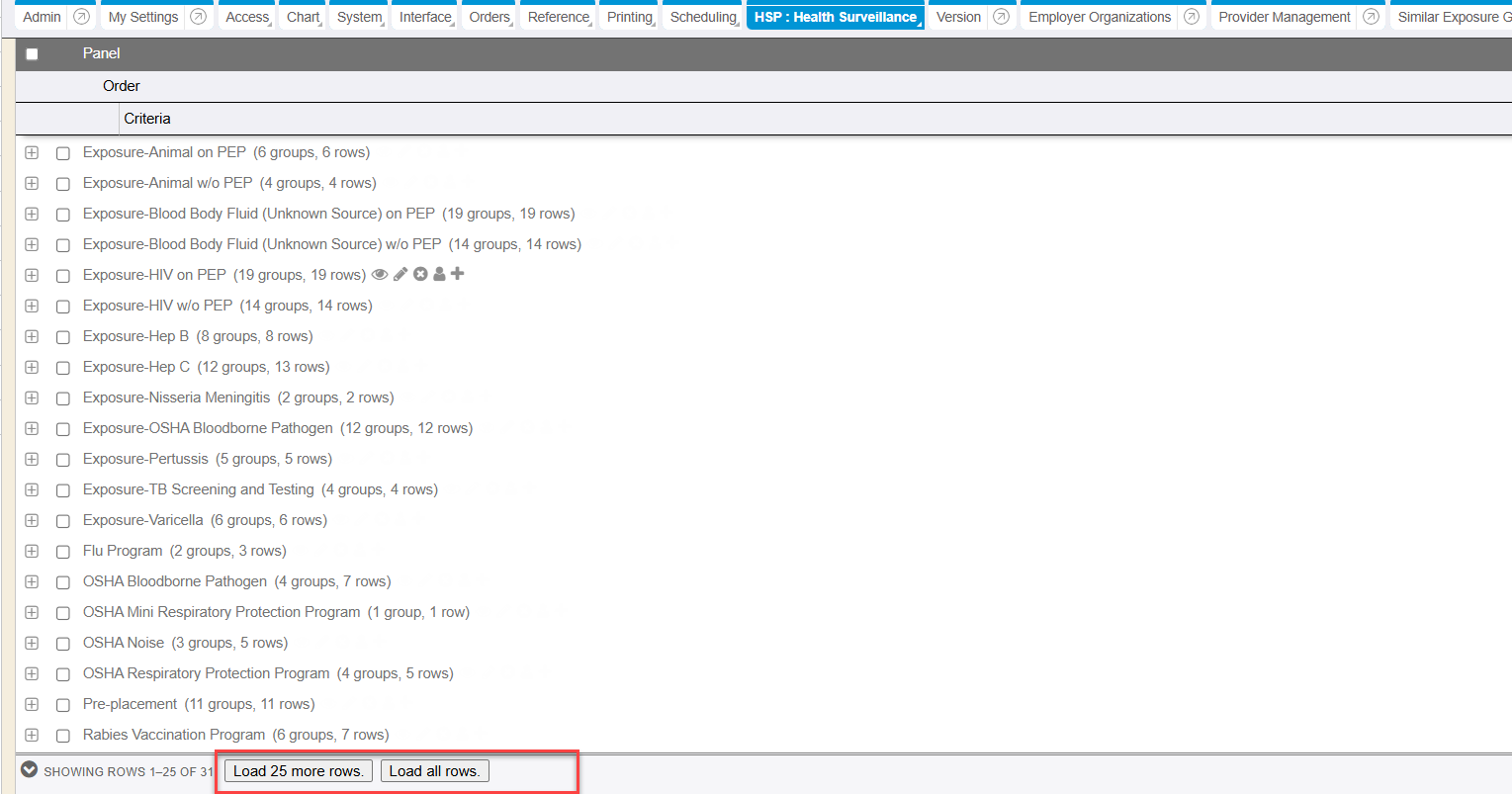Click pop-out arrow icon beside My Settings
The height and width of the screenshot is (794, 1512).
(198, 17)
